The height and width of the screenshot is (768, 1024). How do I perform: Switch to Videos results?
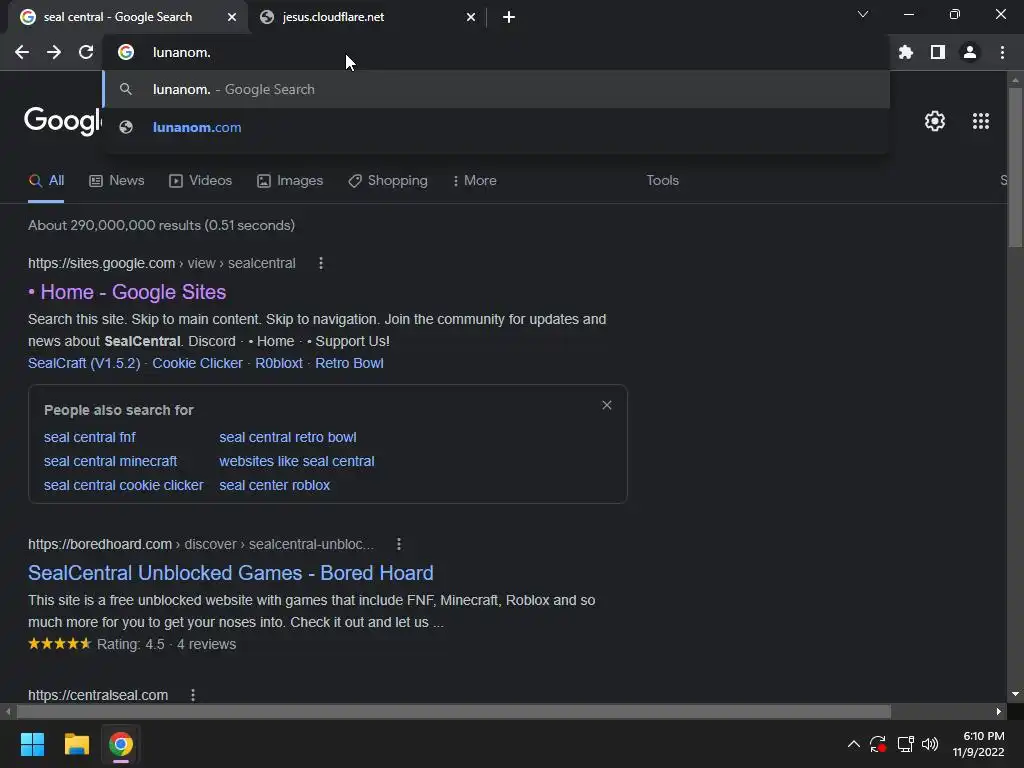[200, 181]
